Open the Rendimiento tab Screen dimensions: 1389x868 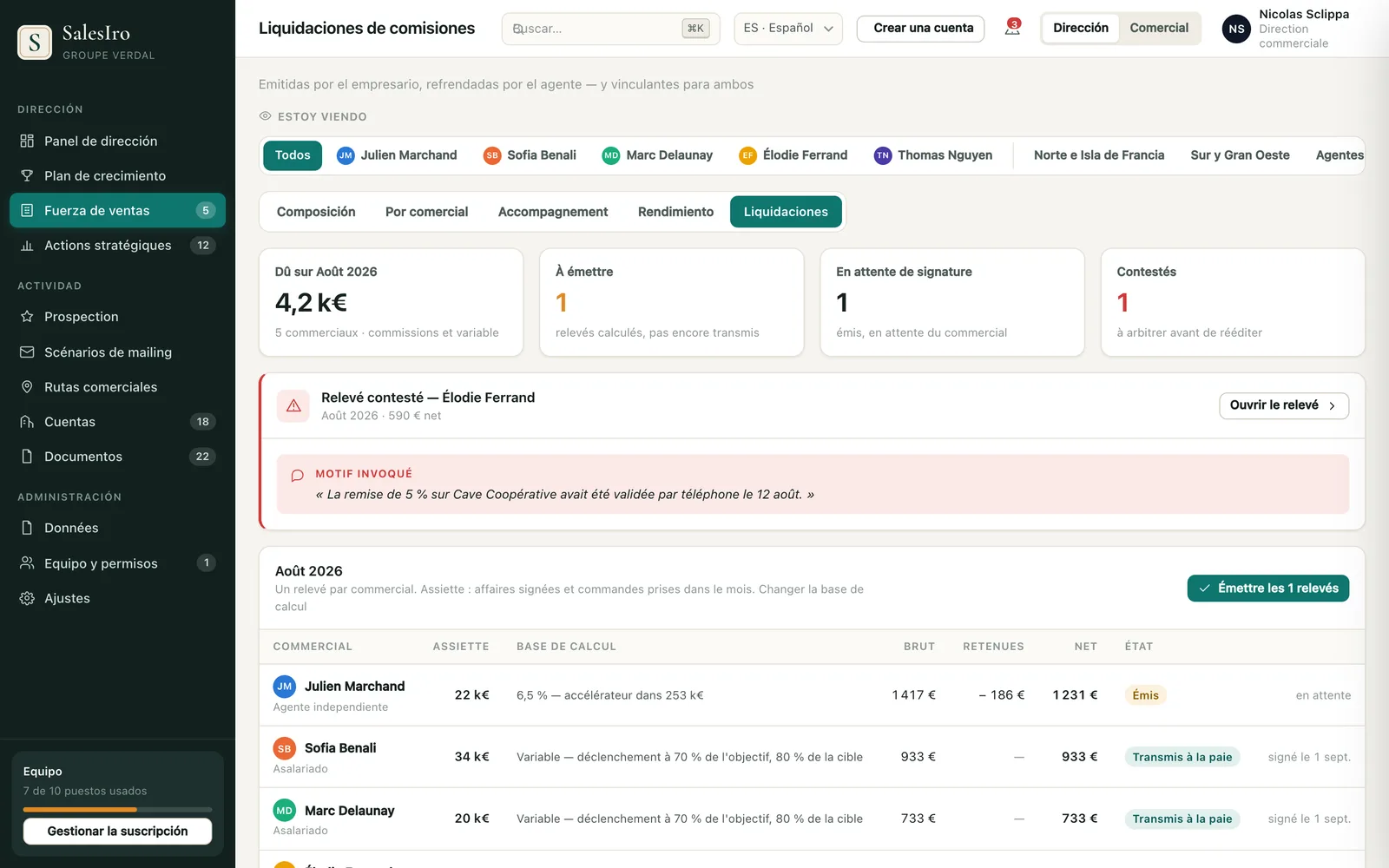coord(675,212)
